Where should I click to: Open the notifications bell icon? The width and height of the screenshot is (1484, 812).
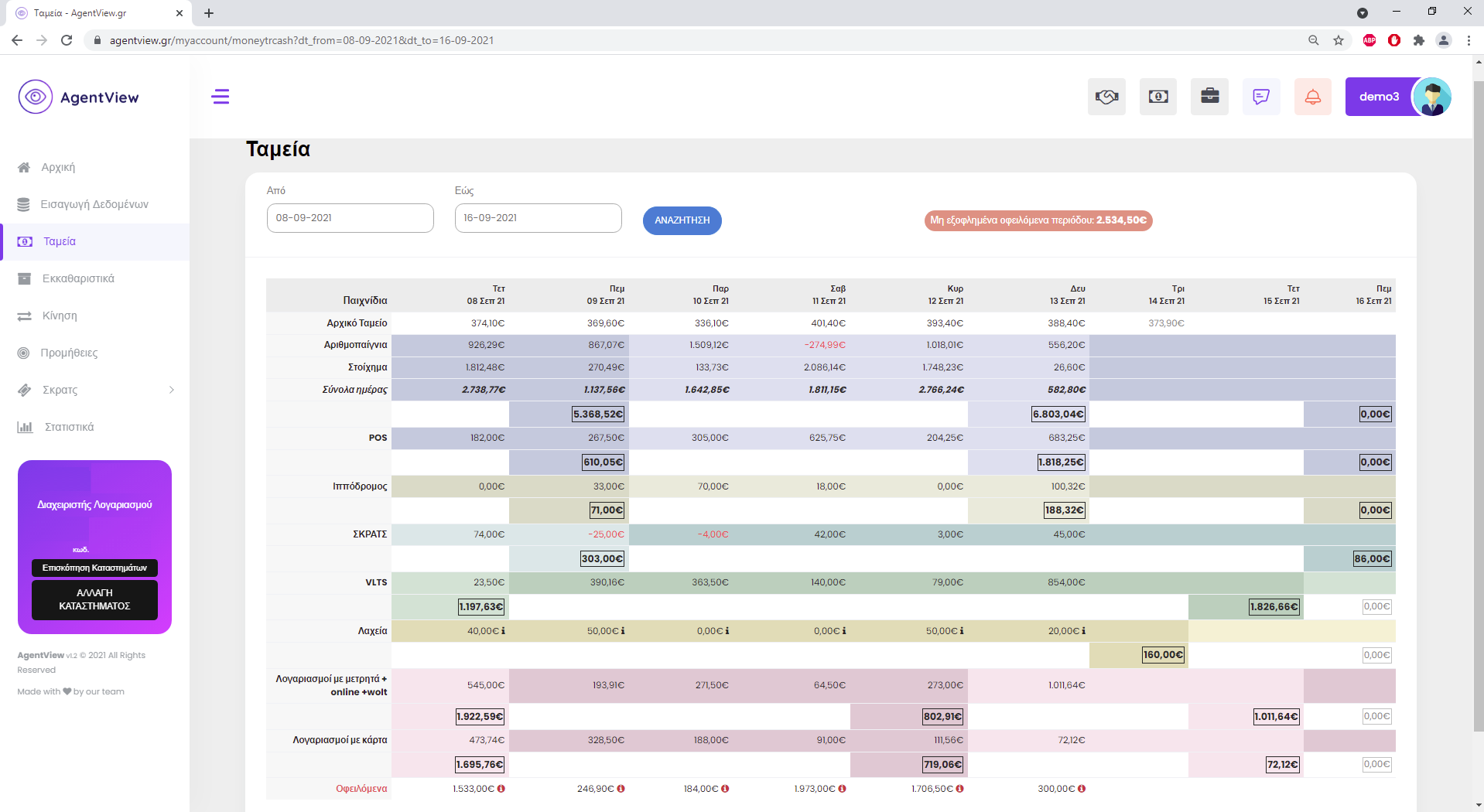(x=1313, y=97)
